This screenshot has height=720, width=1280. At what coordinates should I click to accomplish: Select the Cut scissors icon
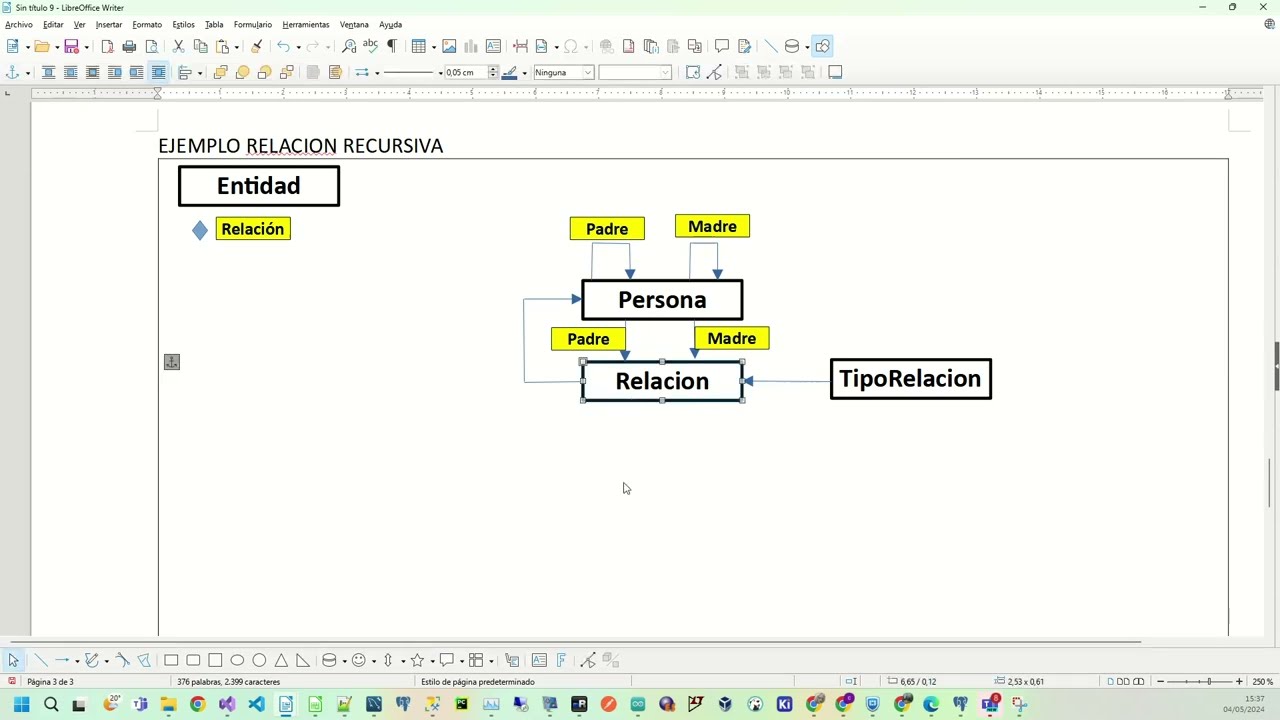coord(178,46)
